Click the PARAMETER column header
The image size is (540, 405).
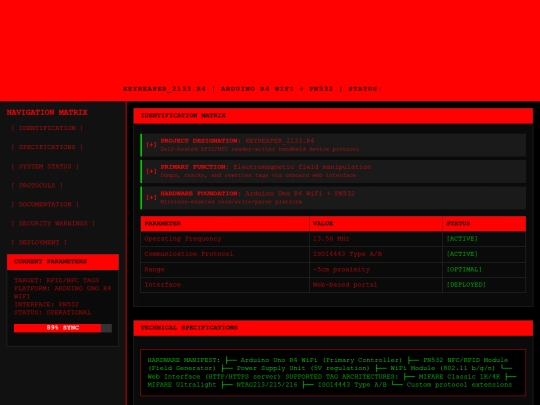click(x=225, y=224)
